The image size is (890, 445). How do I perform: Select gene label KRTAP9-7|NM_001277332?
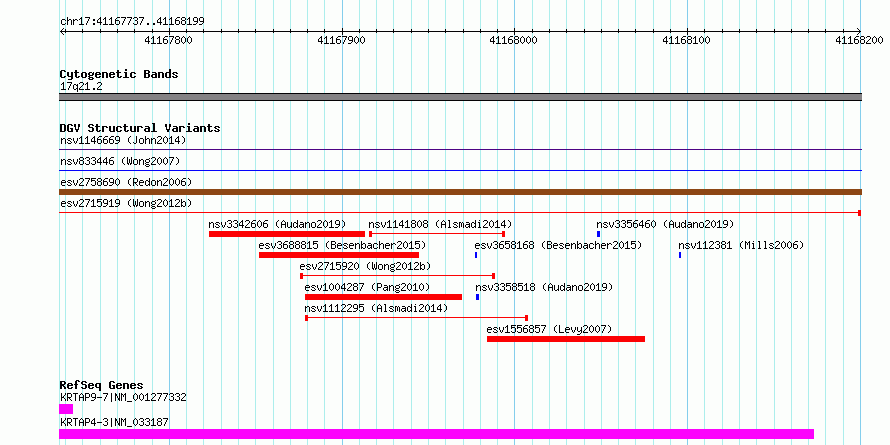tap(123, 398)
